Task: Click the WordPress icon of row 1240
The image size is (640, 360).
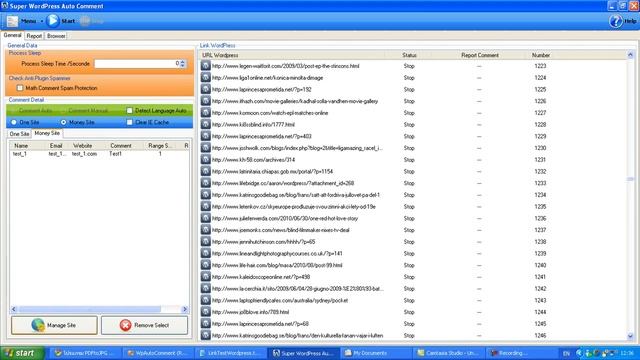Action: click(206, 264)
